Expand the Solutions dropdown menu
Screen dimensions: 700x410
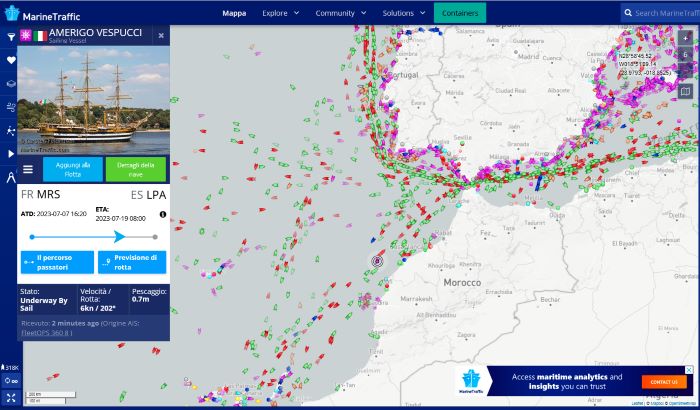point(402,13)
